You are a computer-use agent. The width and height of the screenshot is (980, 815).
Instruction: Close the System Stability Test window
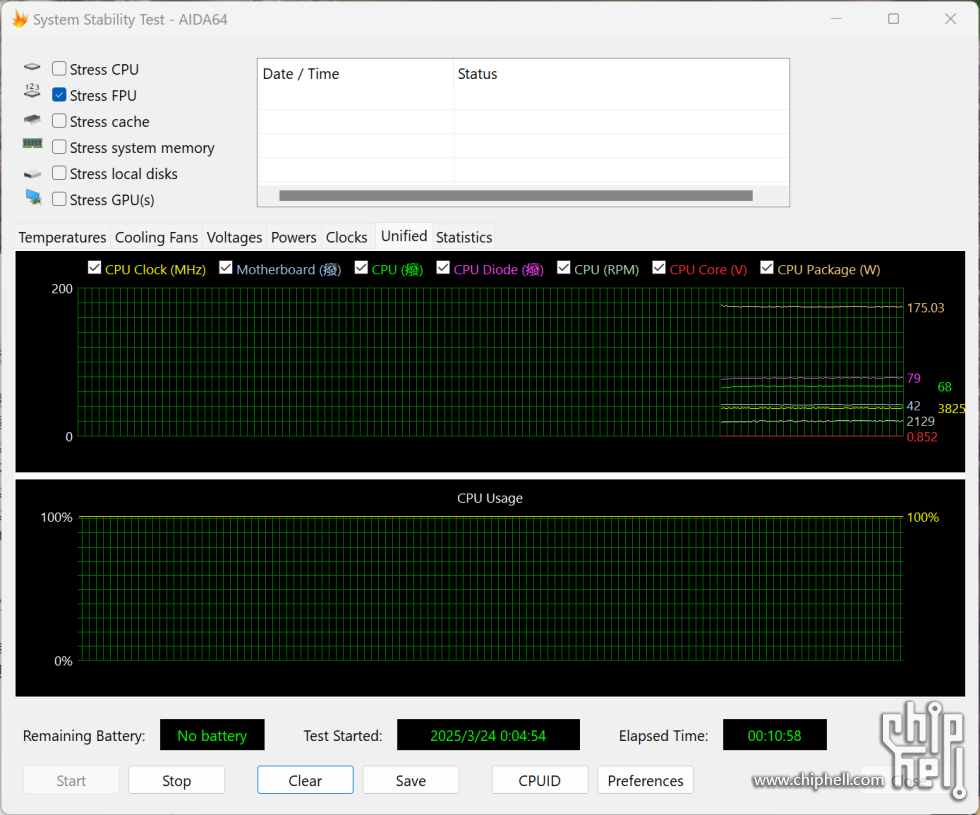951,19
